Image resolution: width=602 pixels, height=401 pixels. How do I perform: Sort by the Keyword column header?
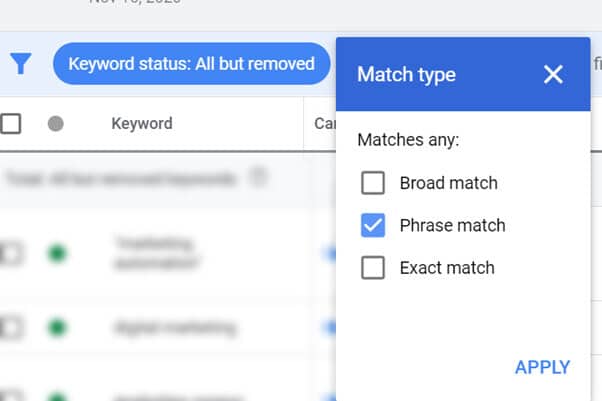142,124
